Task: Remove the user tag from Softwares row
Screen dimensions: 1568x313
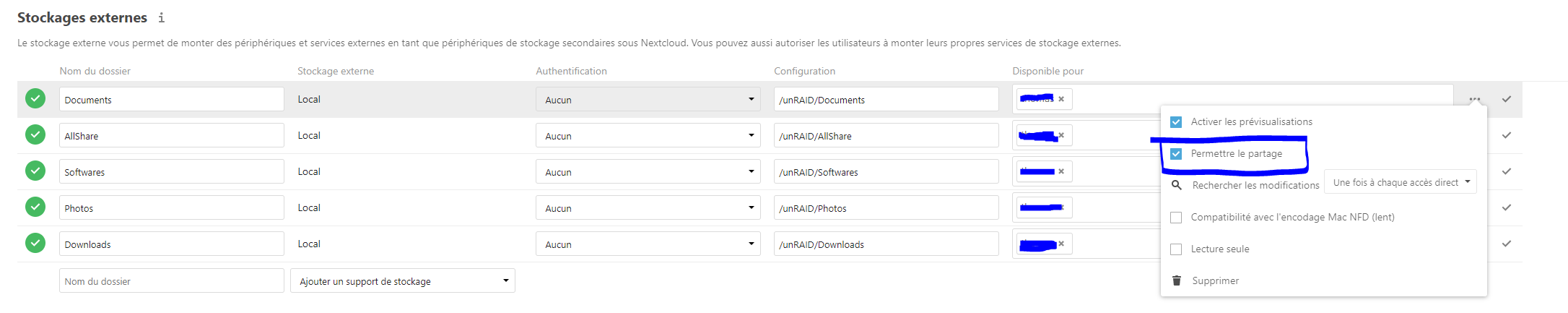Action: [x=1061, y=171]
